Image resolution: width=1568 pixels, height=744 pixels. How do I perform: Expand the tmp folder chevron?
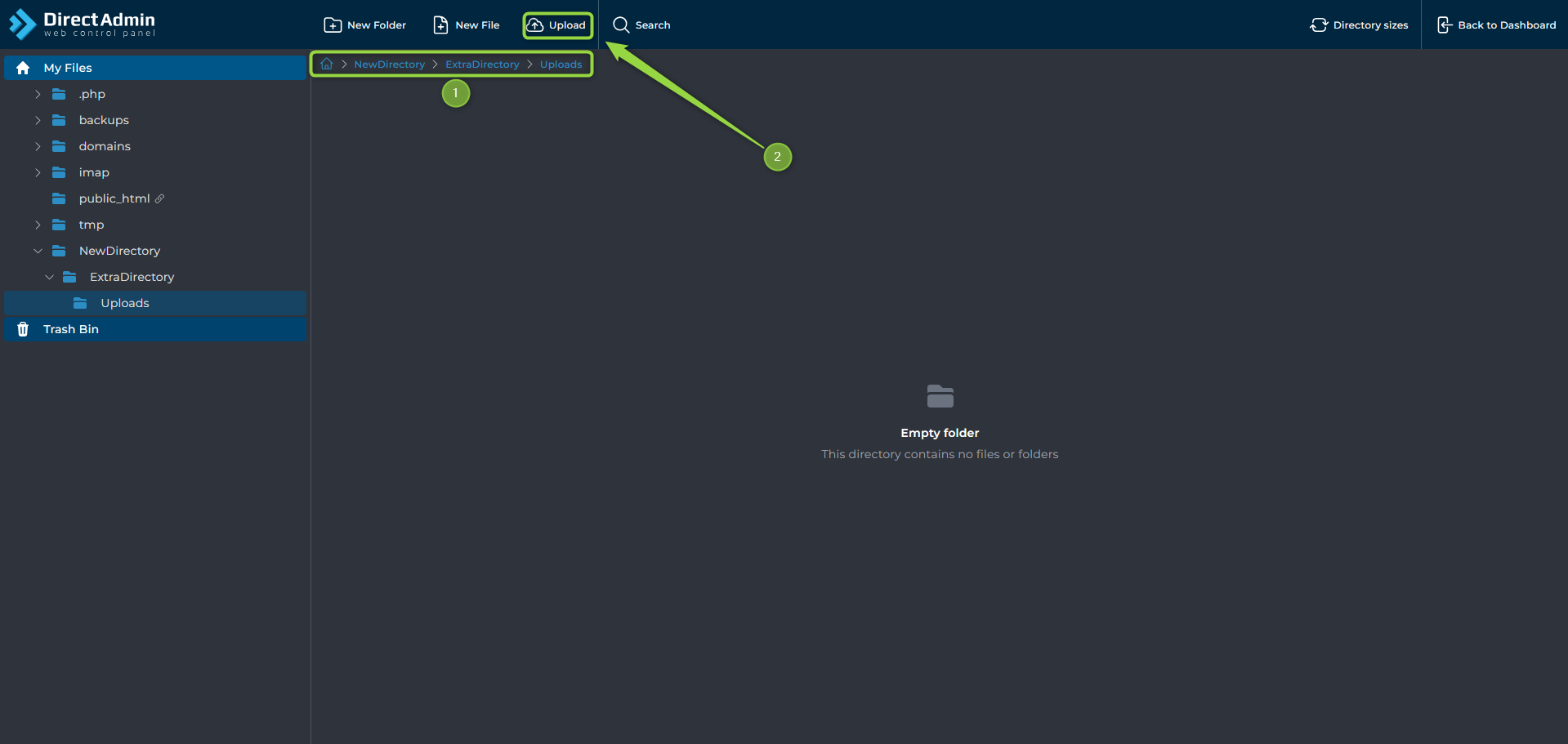click(x=38, y=225)
